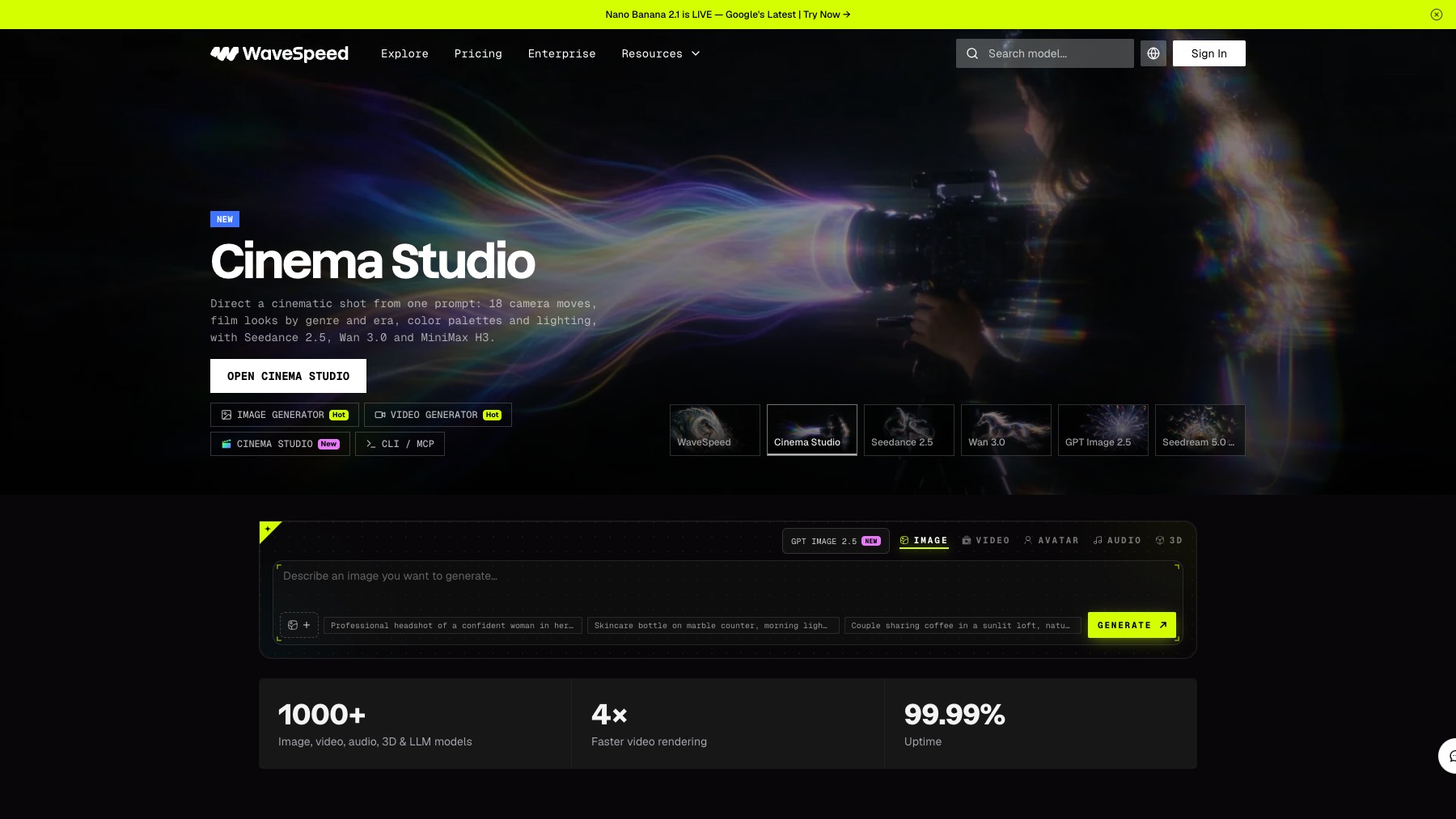Image resolution: width=1456 pixels, height=819 pixels.
Task: Select the Seedance 2.5 thumbnail
Action: (x=909, y=430)
